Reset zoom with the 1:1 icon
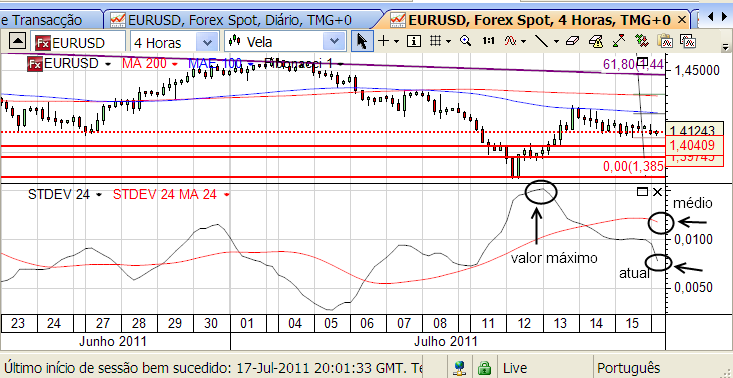Viewport: 733px width, 378px height. 489,41
